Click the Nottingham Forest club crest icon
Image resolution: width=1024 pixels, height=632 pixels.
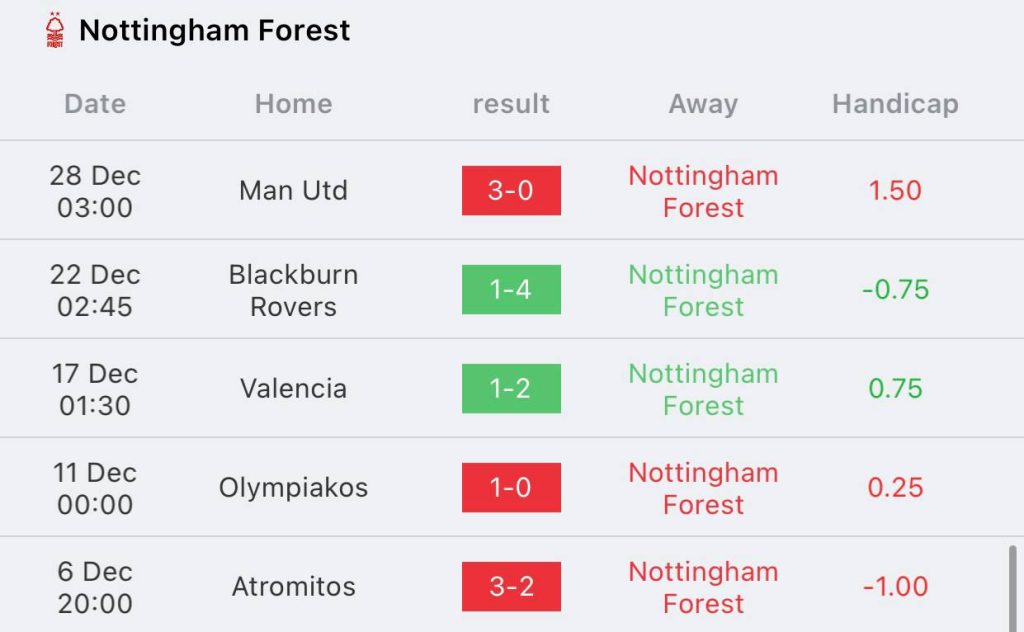click(x=55, y=31)
